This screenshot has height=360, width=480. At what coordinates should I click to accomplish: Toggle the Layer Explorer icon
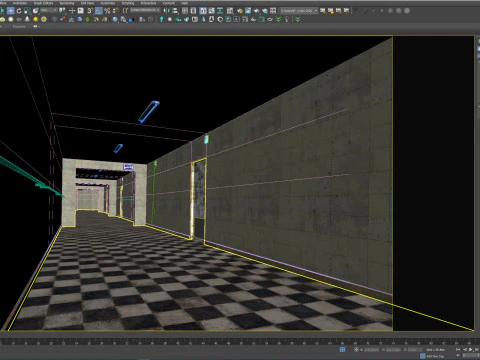[x=193, y=11]
